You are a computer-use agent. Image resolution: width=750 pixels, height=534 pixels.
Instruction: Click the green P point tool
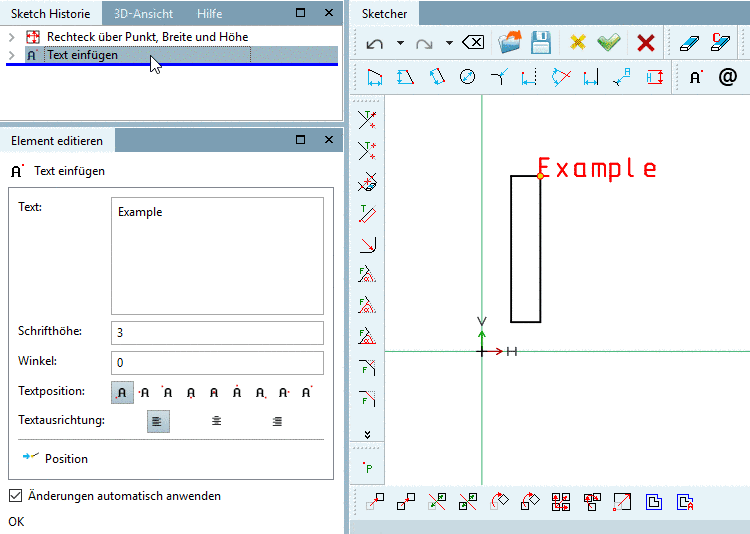(x=367, y=467)
